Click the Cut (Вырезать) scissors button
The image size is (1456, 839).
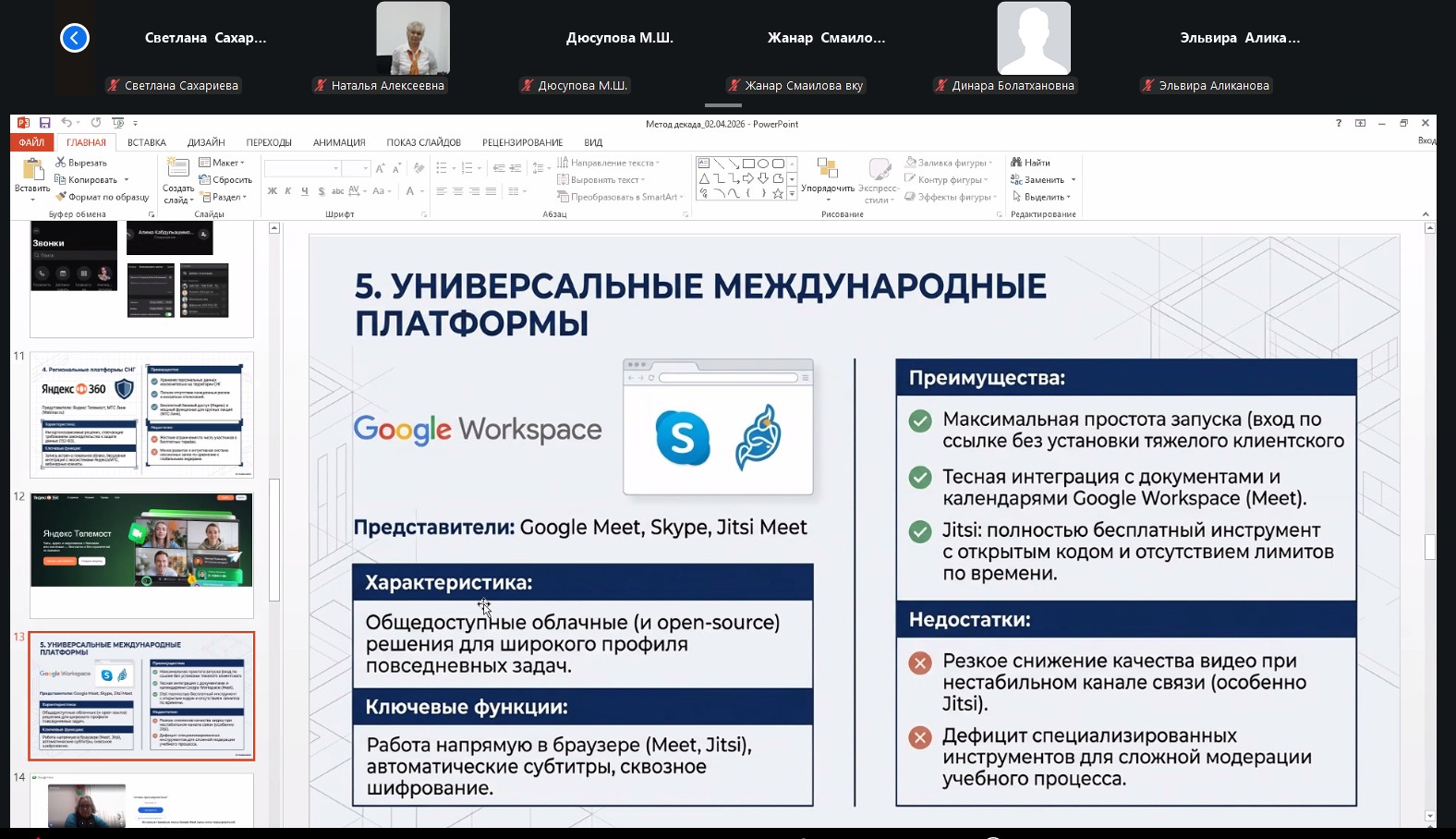[81, 163]
